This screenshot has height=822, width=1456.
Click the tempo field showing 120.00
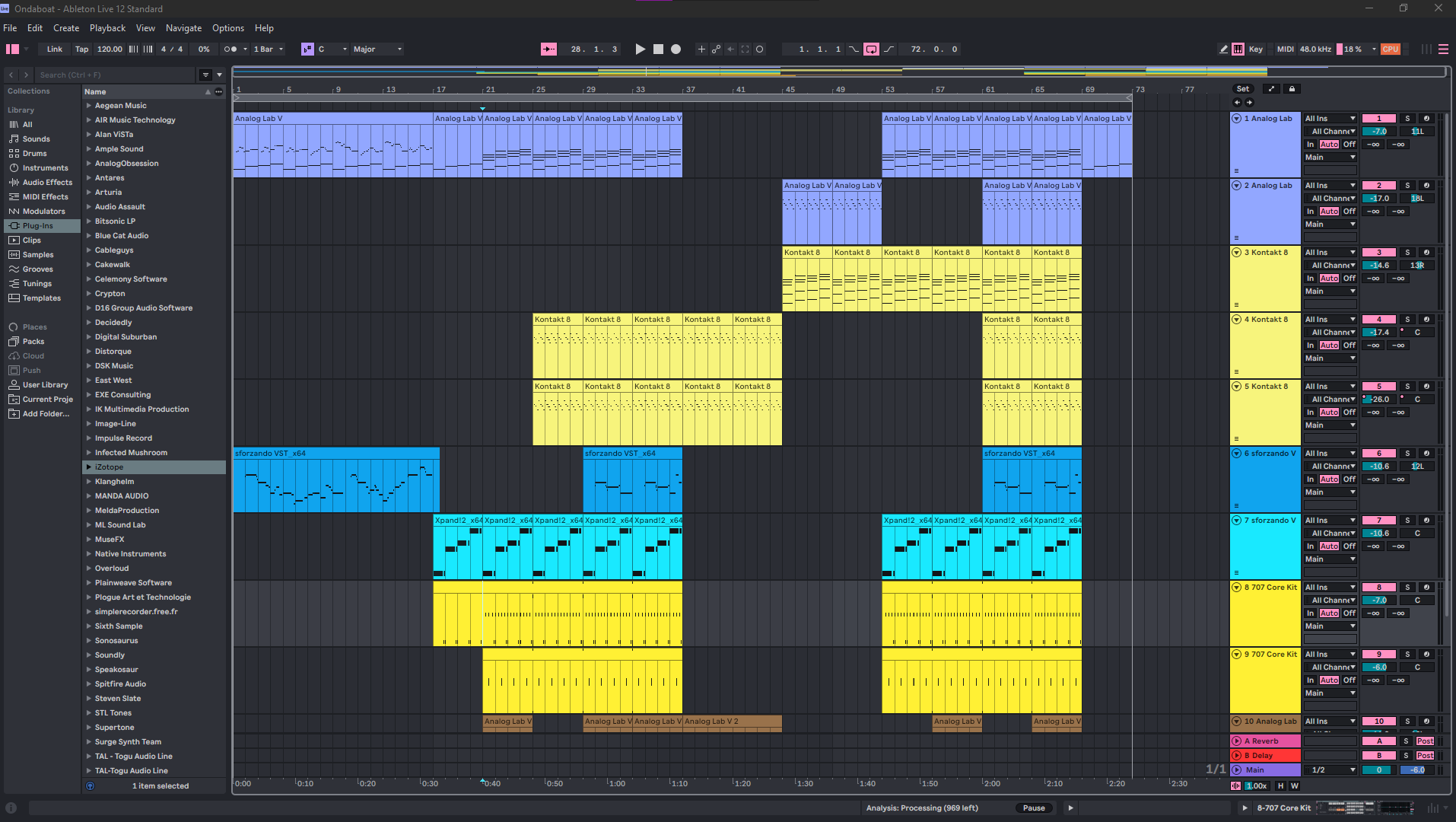click(110, 49)
